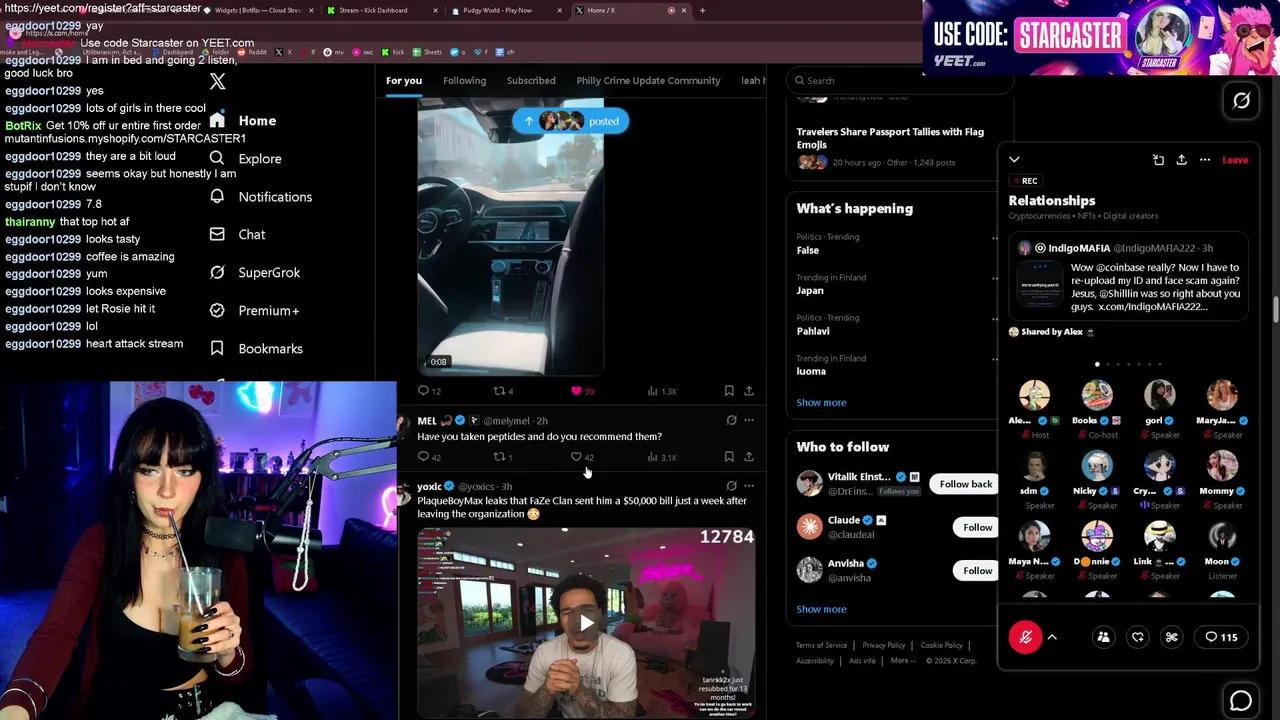Viewport: 1280px width, 720px height.
Task: Open the Home item in X sidebar
Action: tap(242, 120)
